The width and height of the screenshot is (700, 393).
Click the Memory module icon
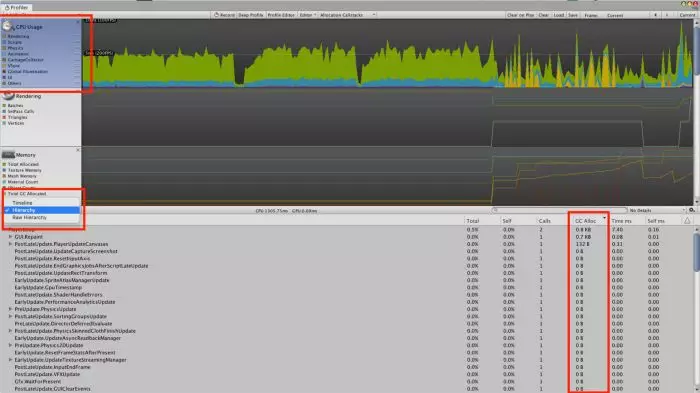(8, 155)
